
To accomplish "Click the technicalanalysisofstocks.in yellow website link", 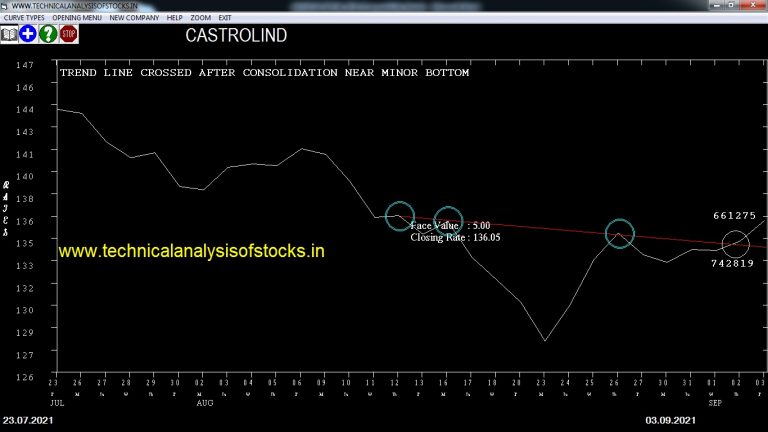I will pyautogui.click(x=192, y=251).
